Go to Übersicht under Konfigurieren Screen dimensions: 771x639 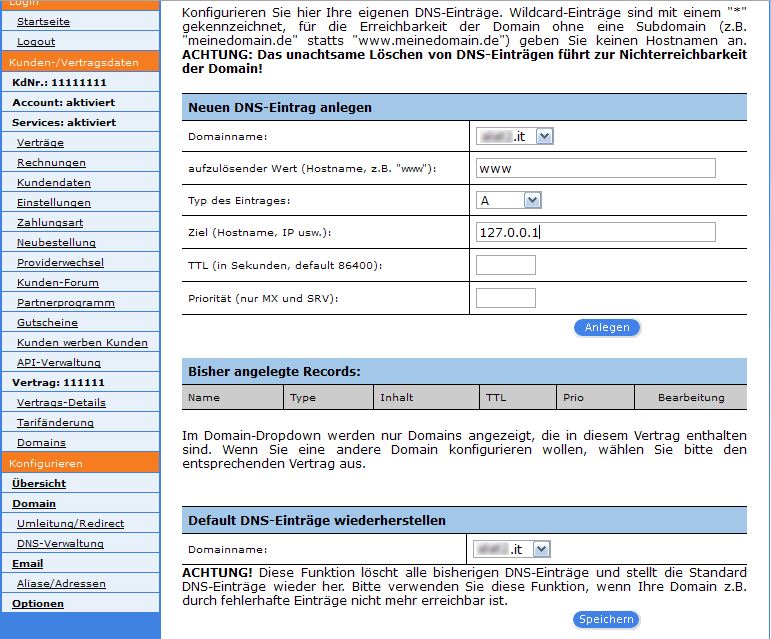pyautogui.click(x=39, y=484)
